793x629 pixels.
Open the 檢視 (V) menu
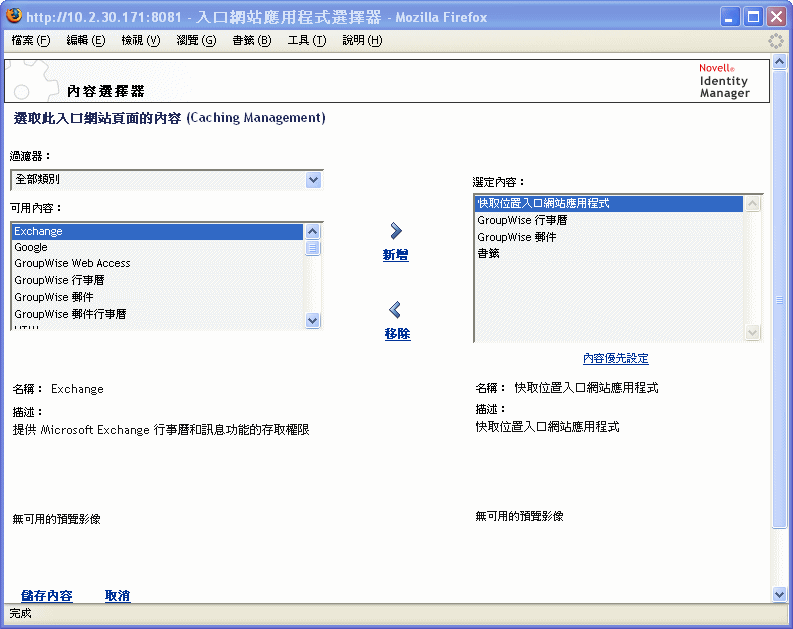[141, 40]
